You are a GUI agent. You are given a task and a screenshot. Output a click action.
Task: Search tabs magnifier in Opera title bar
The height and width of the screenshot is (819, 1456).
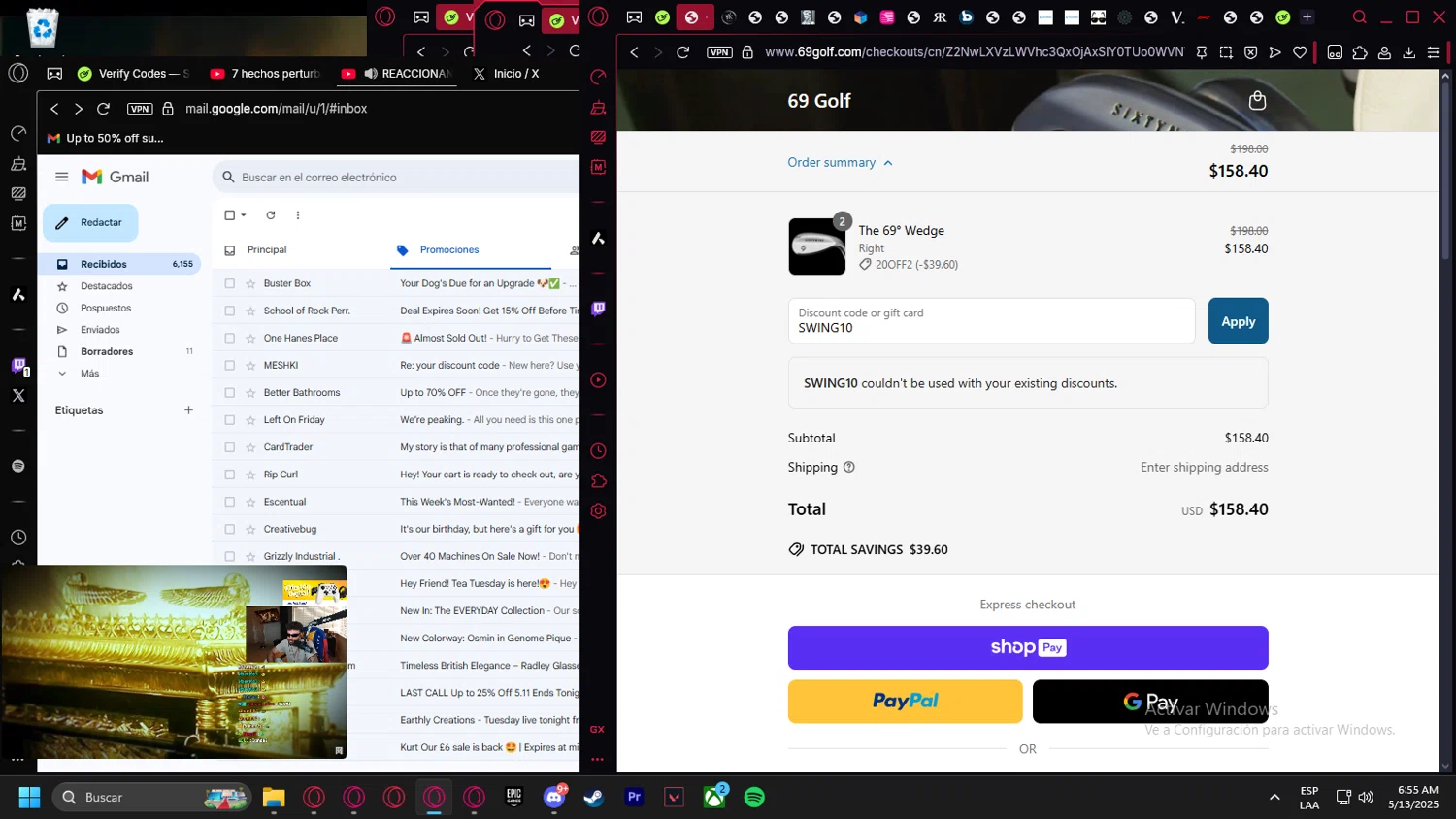(1360, 17)
